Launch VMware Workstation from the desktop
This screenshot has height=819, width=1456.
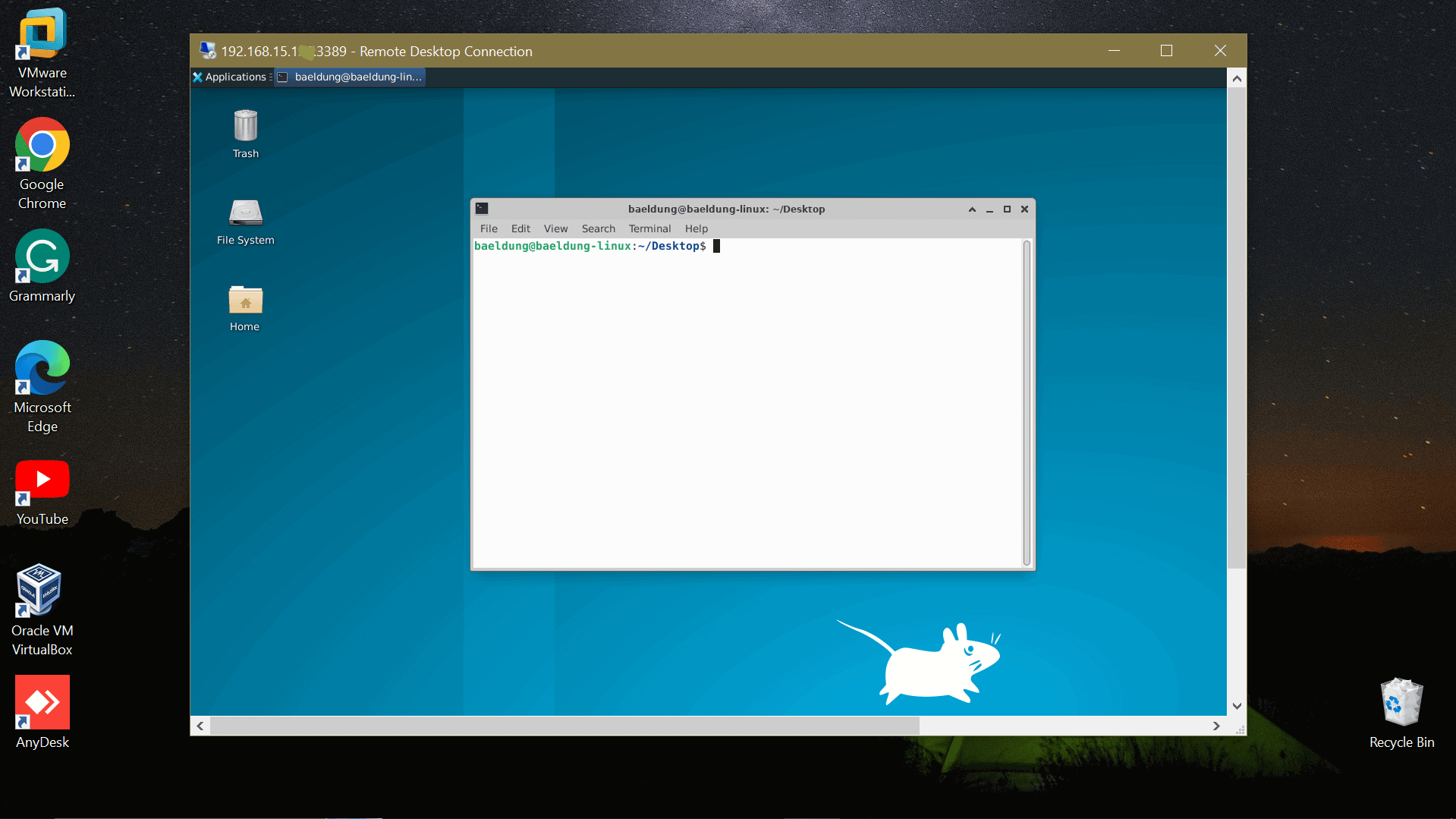click(x=42, y=34)
